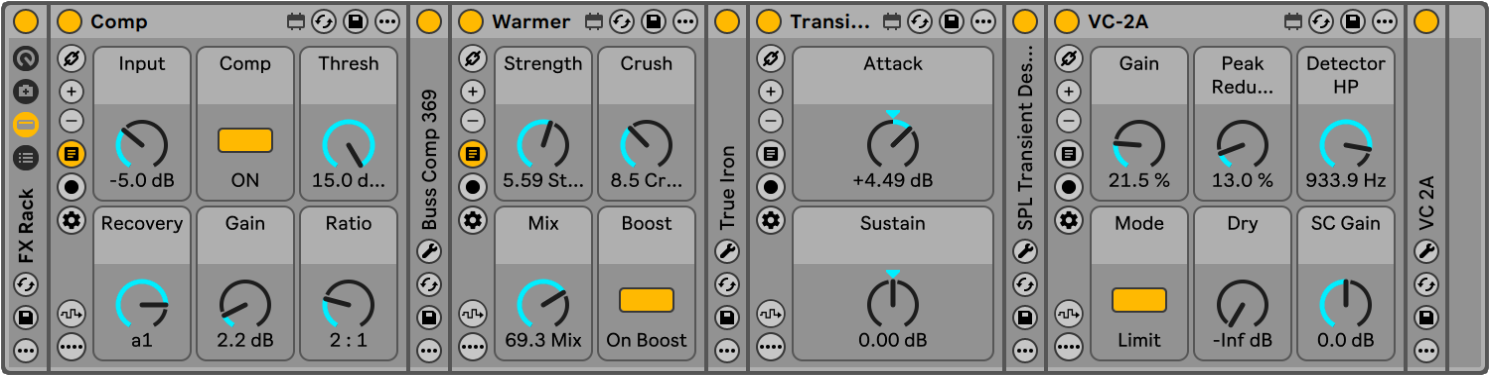Hot-swap the SPL Transient Des... device
This screenshot has height=376, width=1490.
click(1025, 284)
